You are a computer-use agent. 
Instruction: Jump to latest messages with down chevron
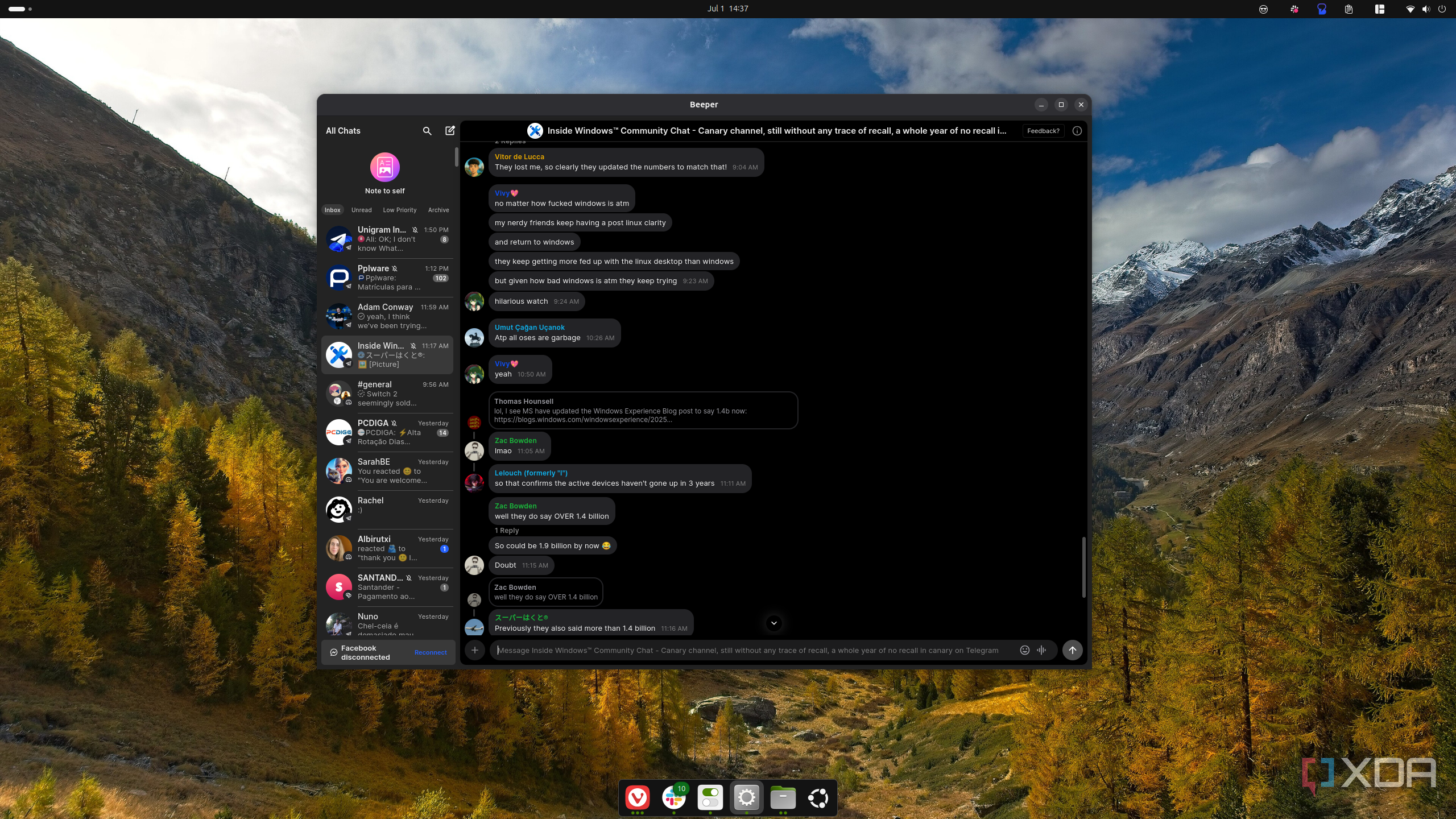coord(774,623)
